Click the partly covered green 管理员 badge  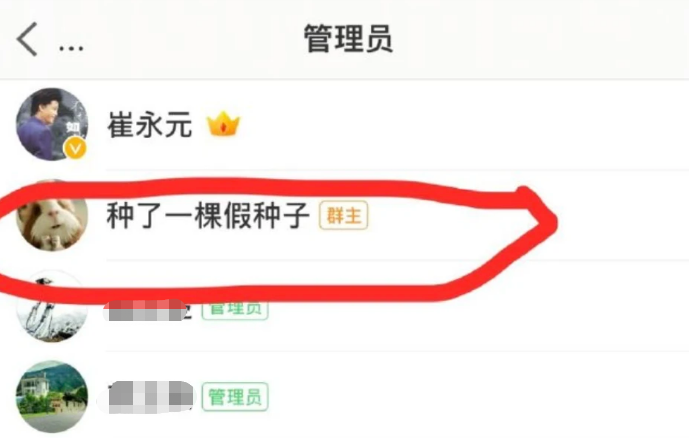pos(235,310)
